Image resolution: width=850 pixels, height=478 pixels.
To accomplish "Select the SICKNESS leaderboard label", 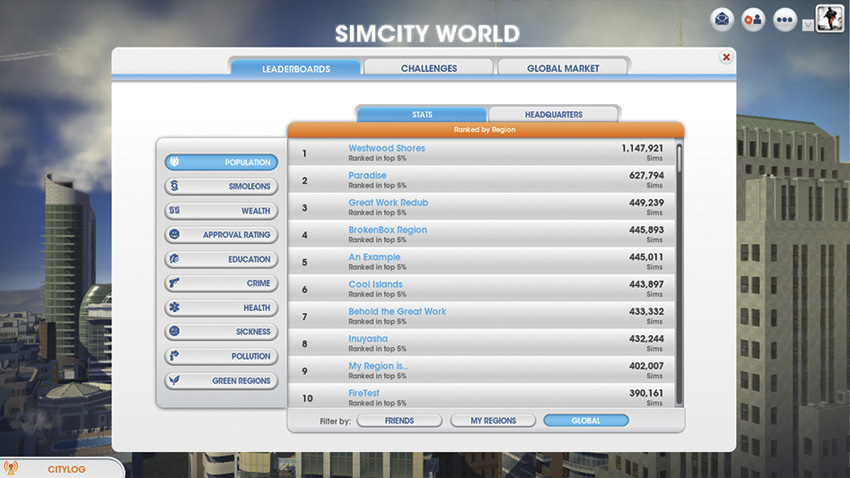I will click(253, 332).
